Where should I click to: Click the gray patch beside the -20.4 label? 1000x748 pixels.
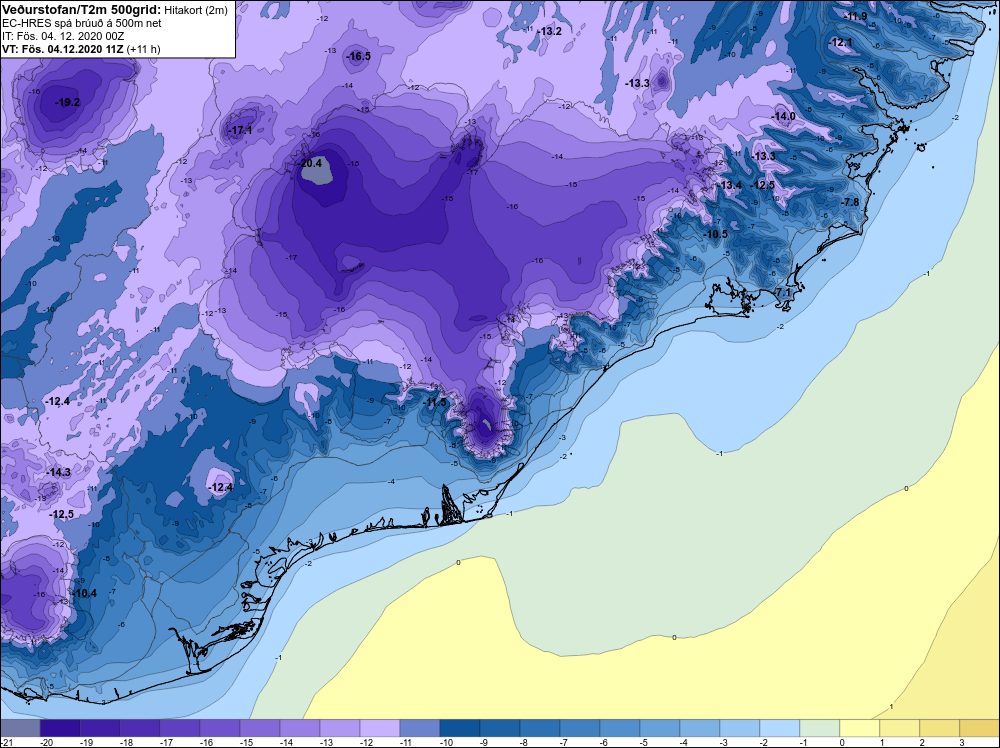(320, 170)
